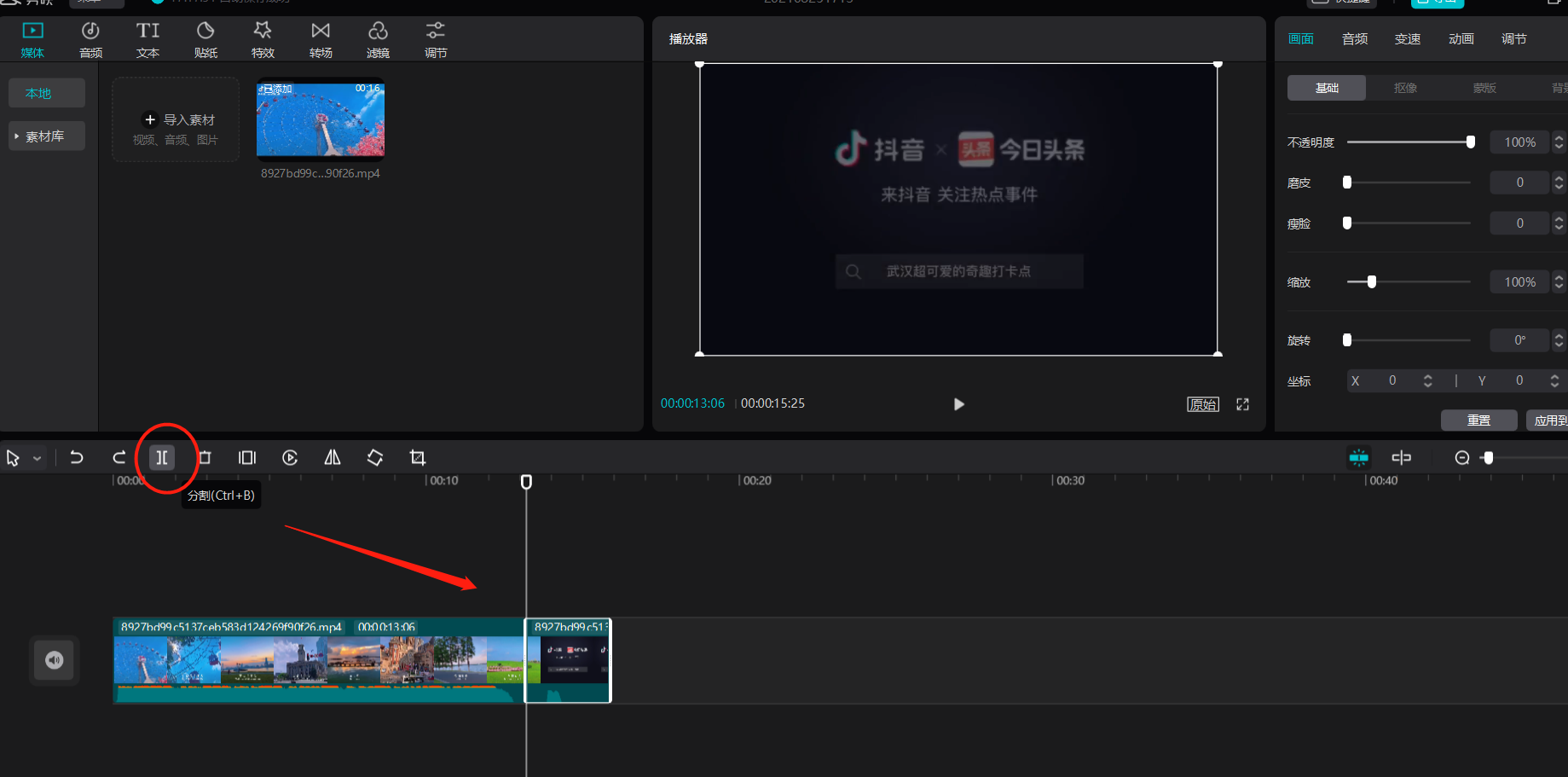
Task: Select the top-left preview frame handle
Action: 700,64
